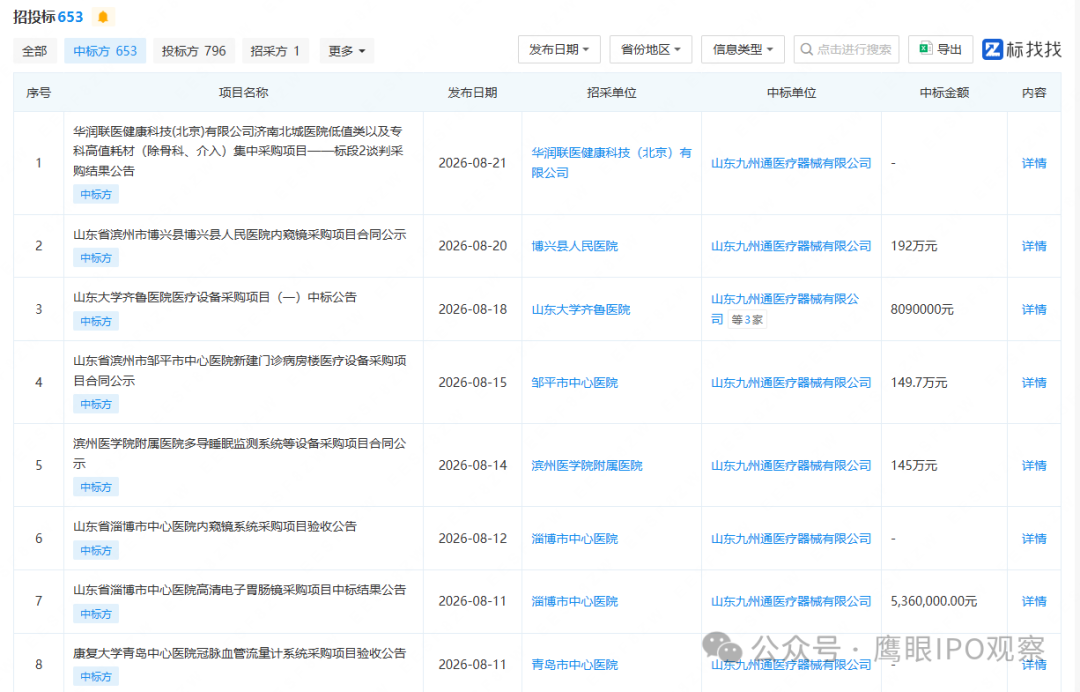1080x692 pixels.
Task: Select the 中标方 653 tab
Action: 105,51
